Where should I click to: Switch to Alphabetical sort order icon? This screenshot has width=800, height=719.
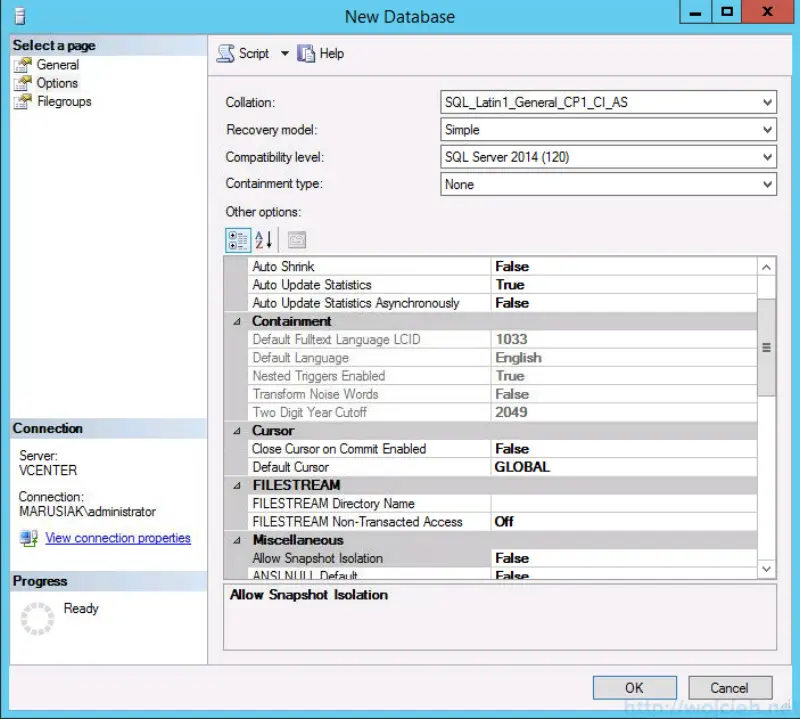tap(262, 239)
